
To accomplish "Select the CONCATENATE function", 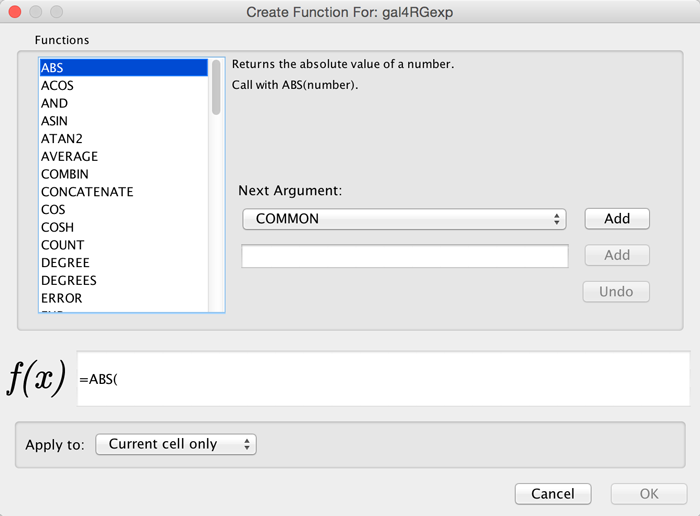I will (x=87, y=192).
